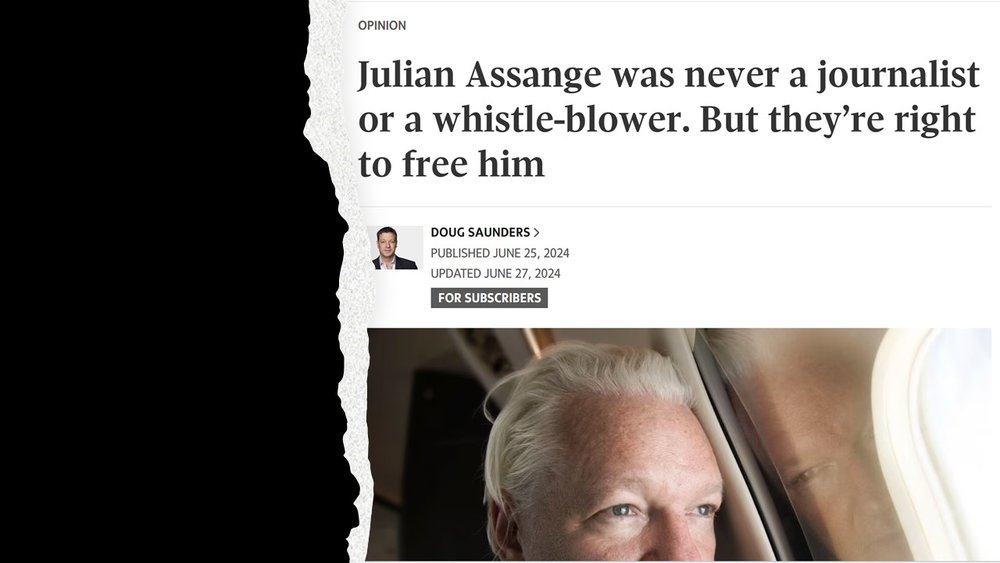The image size is (1000, 563).
Task: Click the OPINION section label
Action: [x=382, y=26]
